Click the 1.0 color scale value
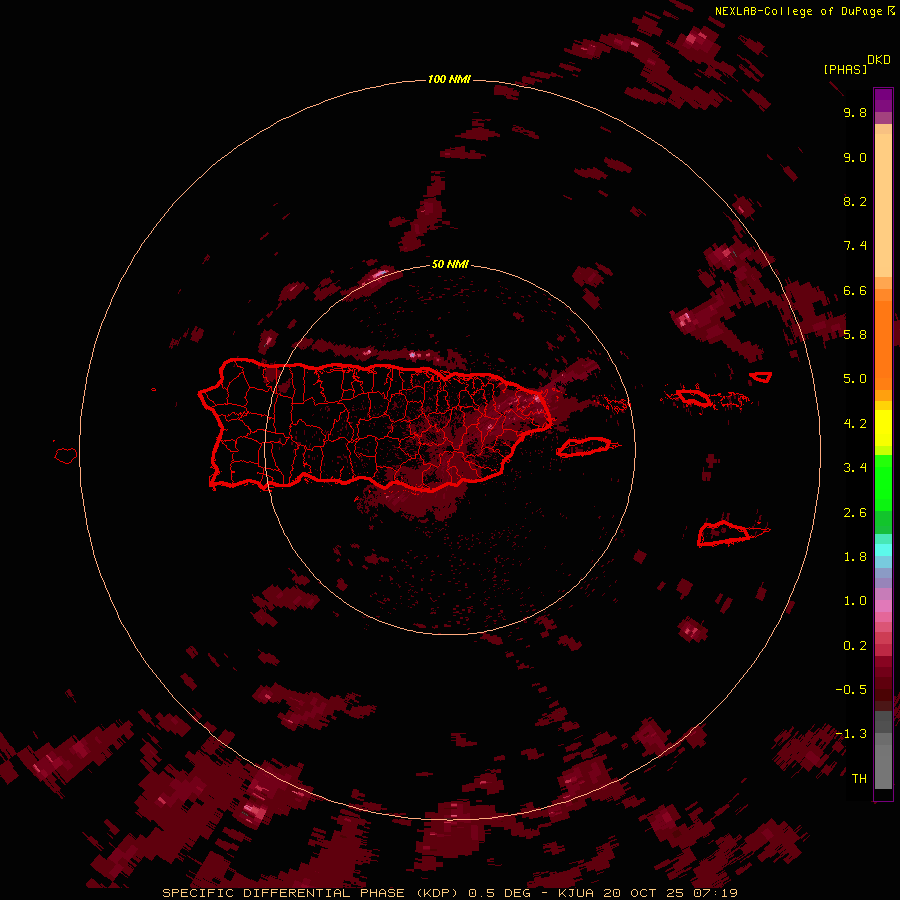900x900 pixels. click(855, 601)
